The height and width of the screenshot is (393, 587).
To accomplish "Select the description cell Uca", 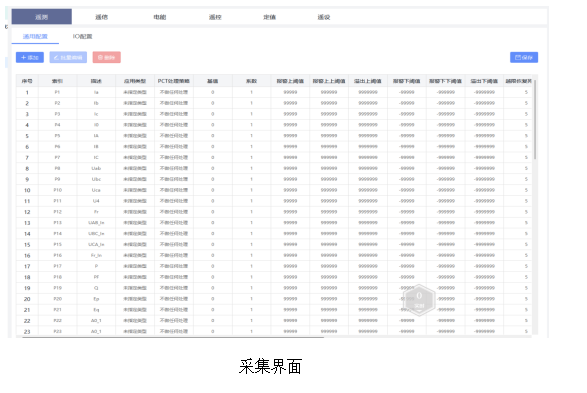I will point(96,190).
